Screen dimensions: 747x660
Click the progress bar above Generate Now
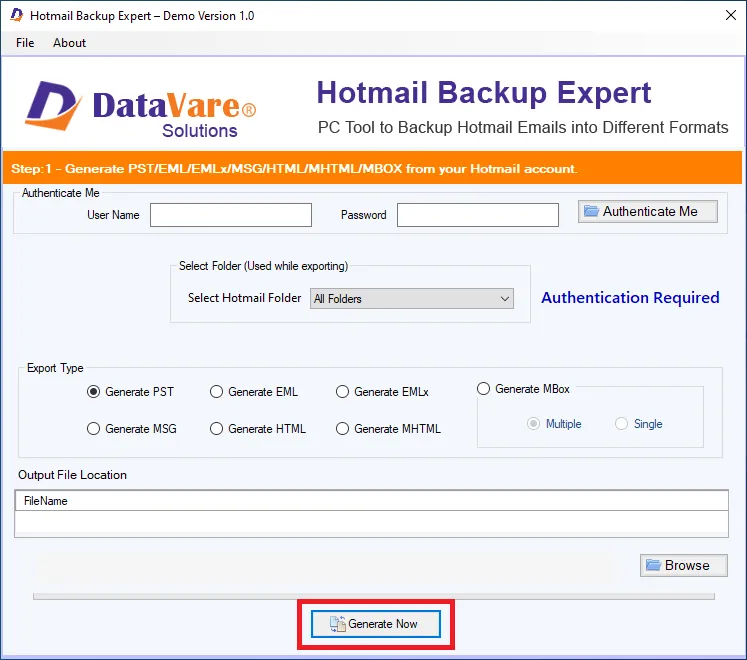coord(374,597)
